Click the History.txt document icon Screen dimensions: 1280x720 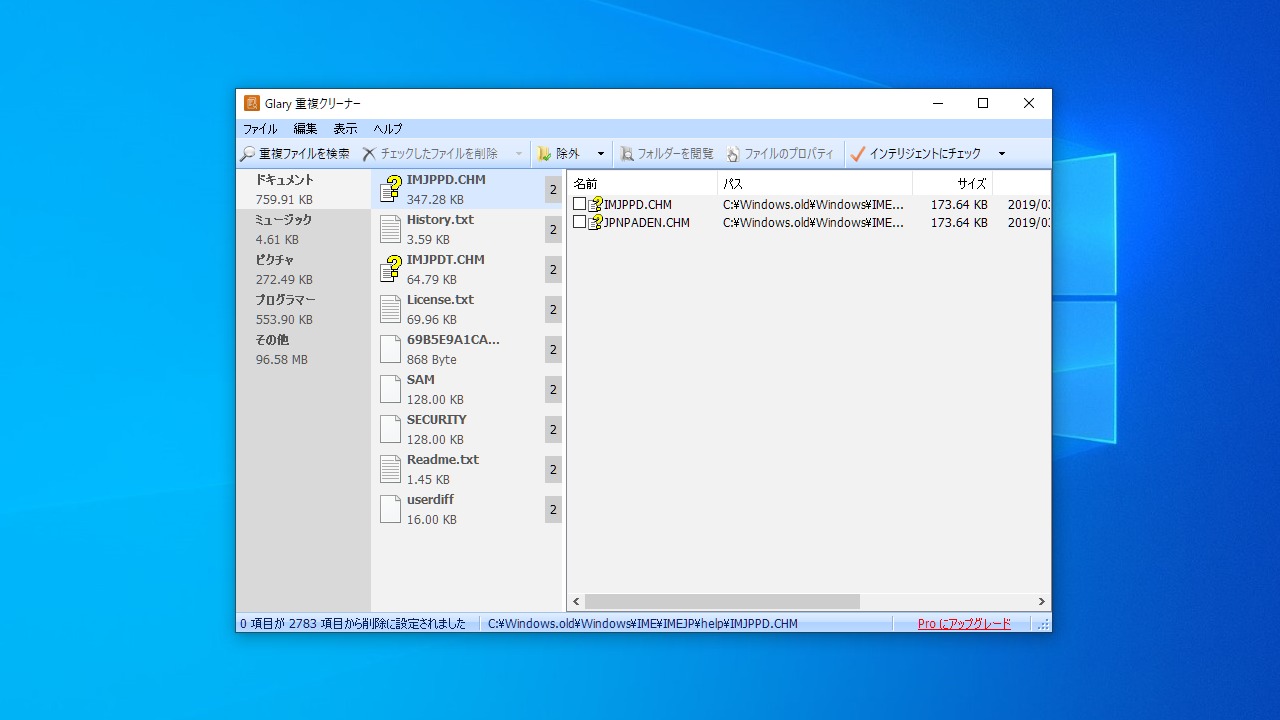390,229
